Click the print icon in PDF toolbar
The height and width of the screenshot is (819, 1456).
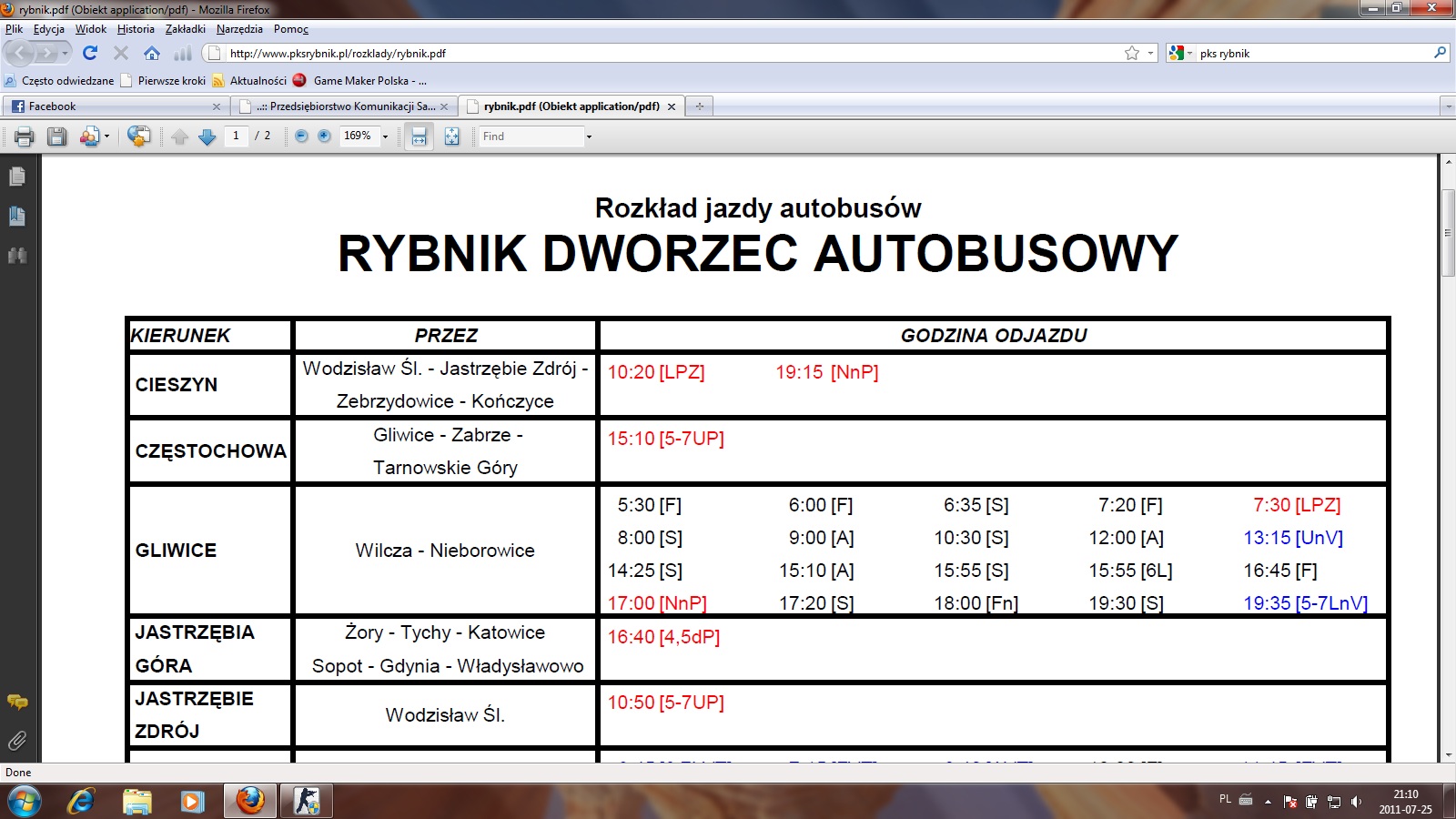coord(25,136)
